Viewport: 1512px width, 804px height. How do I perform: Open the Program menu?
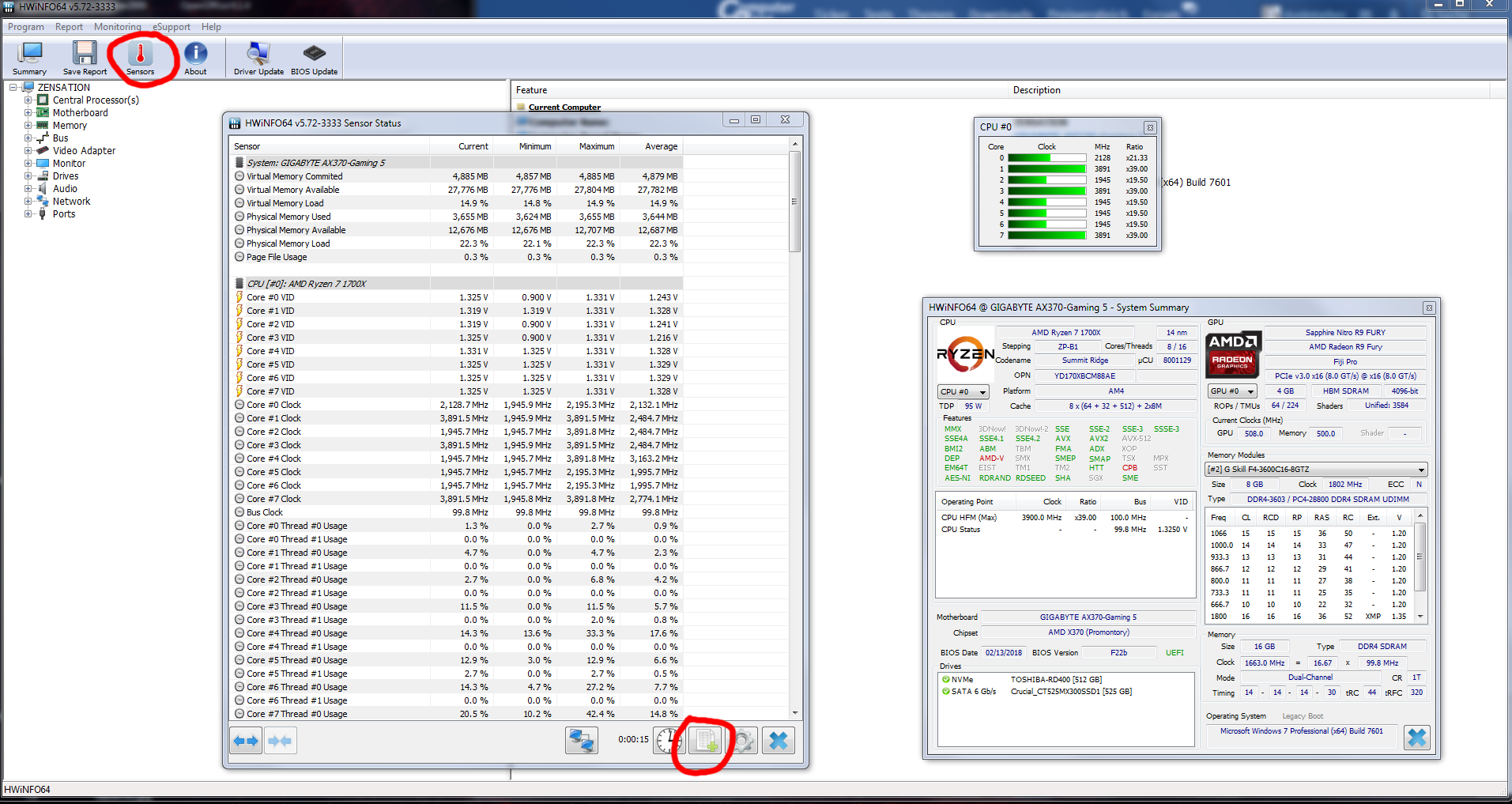point(26,27)
